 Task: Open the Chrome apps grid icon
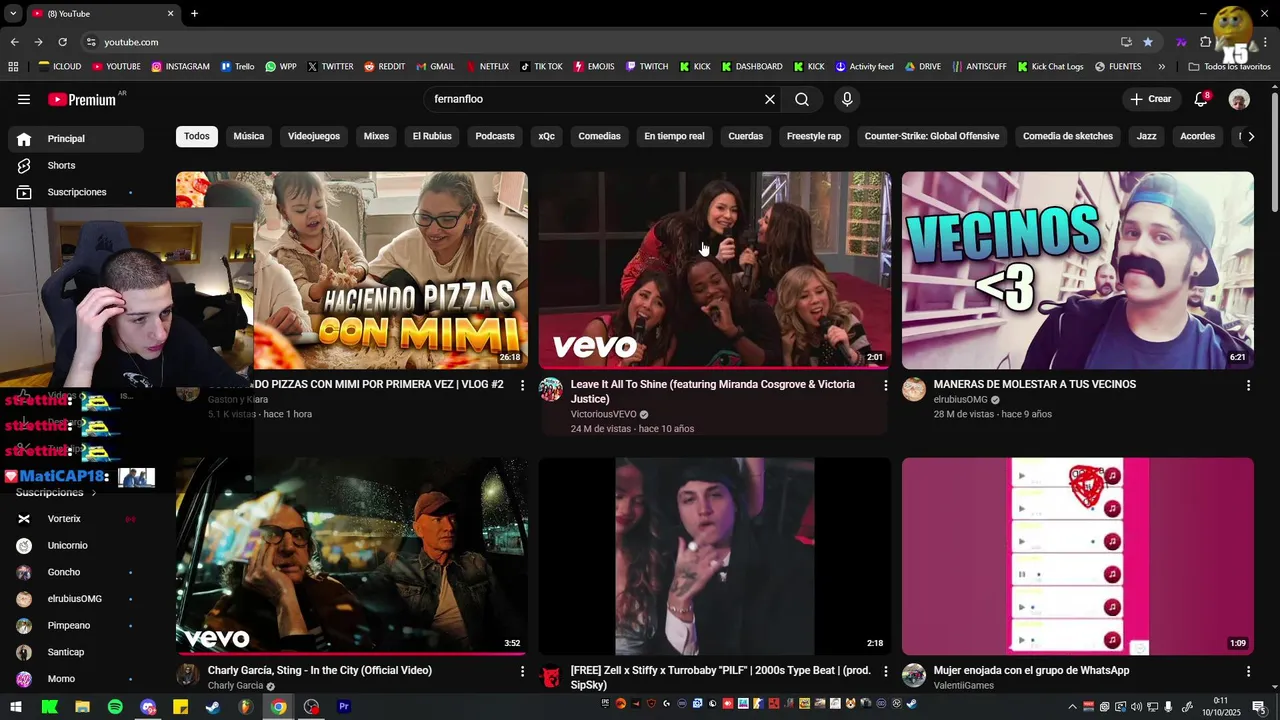(x=13, y=66)
